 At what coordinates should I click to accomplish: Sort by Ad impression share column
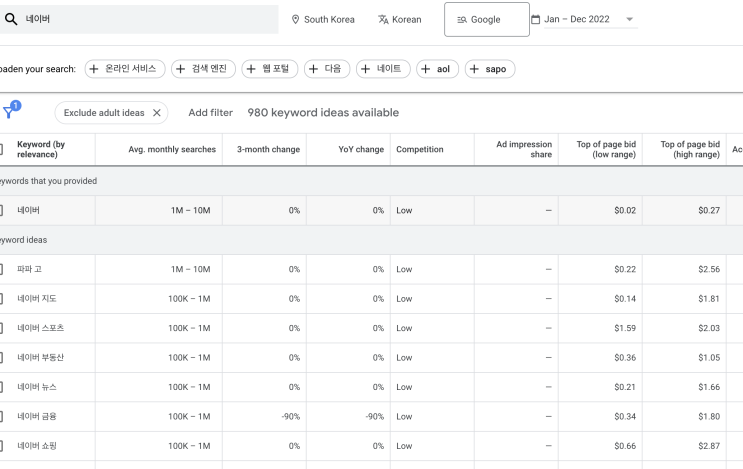(524, 149)
